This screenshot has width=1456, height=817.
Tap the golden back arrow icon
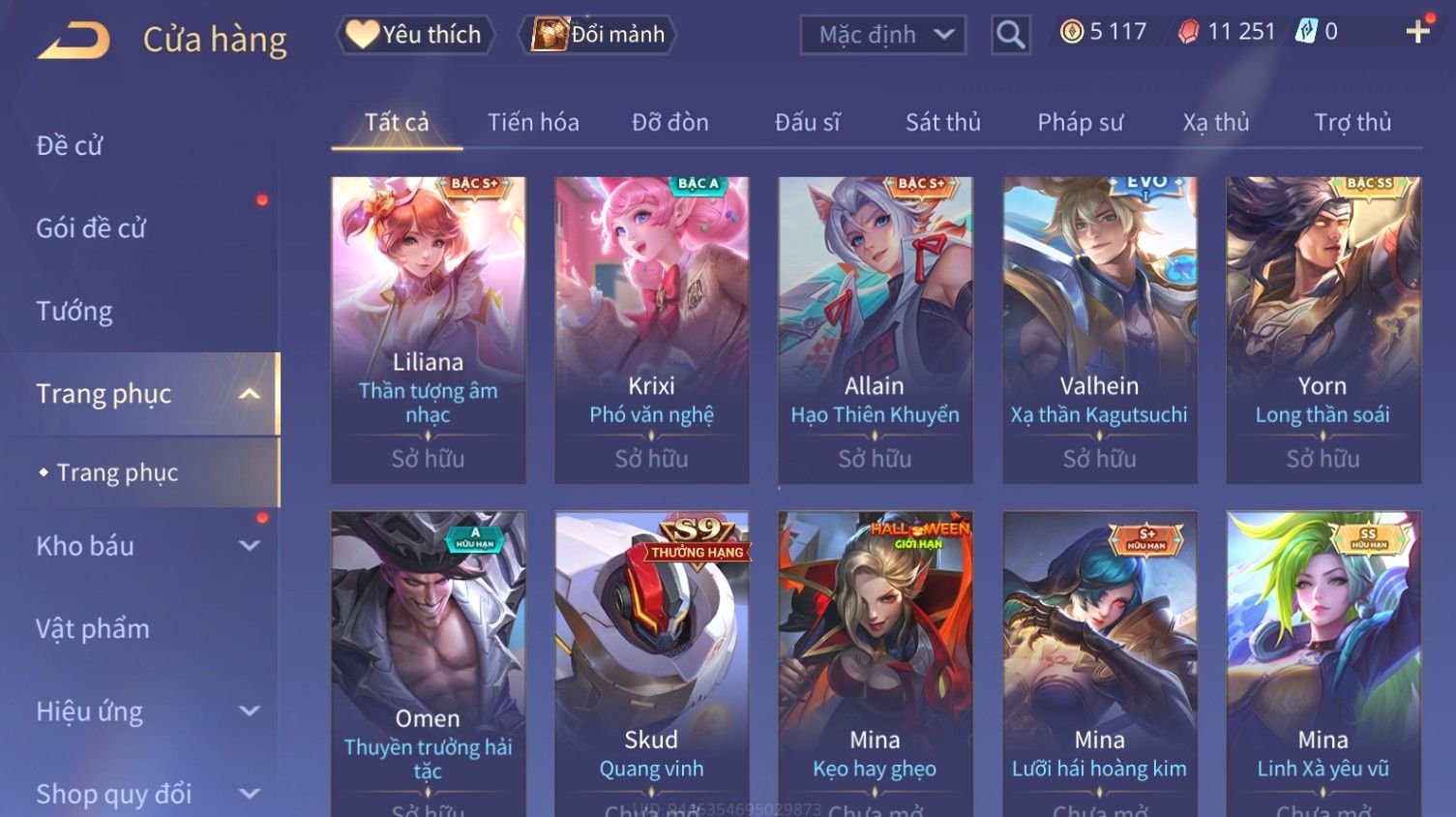[x=74, y=41]
